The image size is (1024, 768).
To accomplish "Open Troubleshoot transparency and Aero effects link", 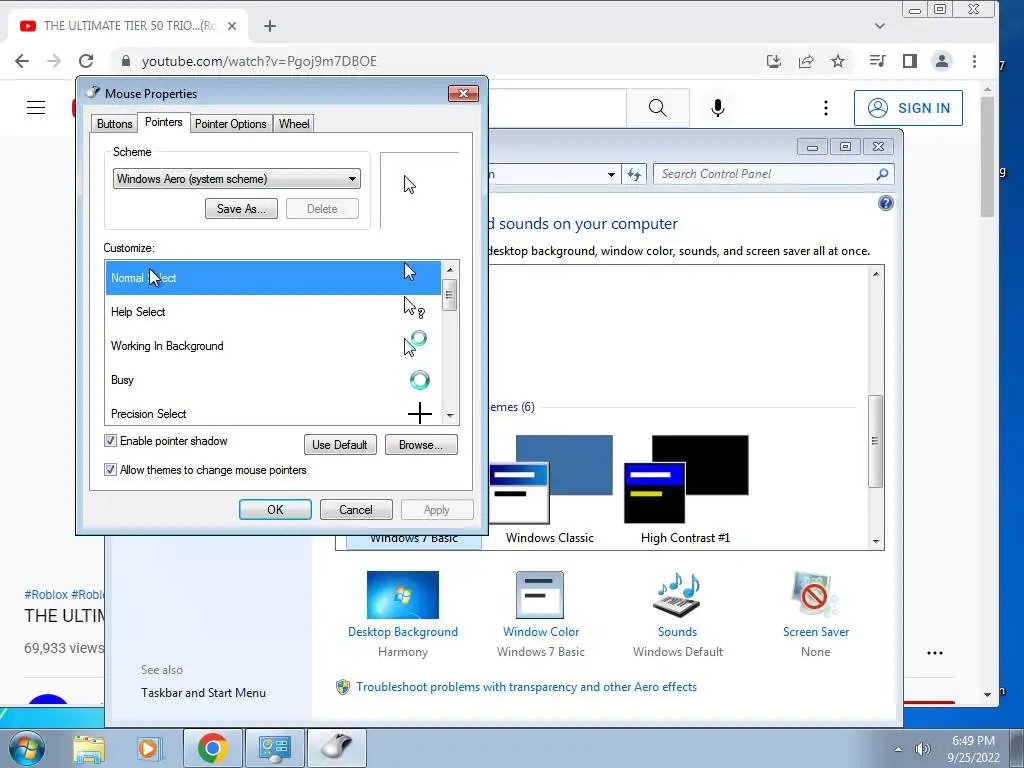I will (x=526, y=687).
